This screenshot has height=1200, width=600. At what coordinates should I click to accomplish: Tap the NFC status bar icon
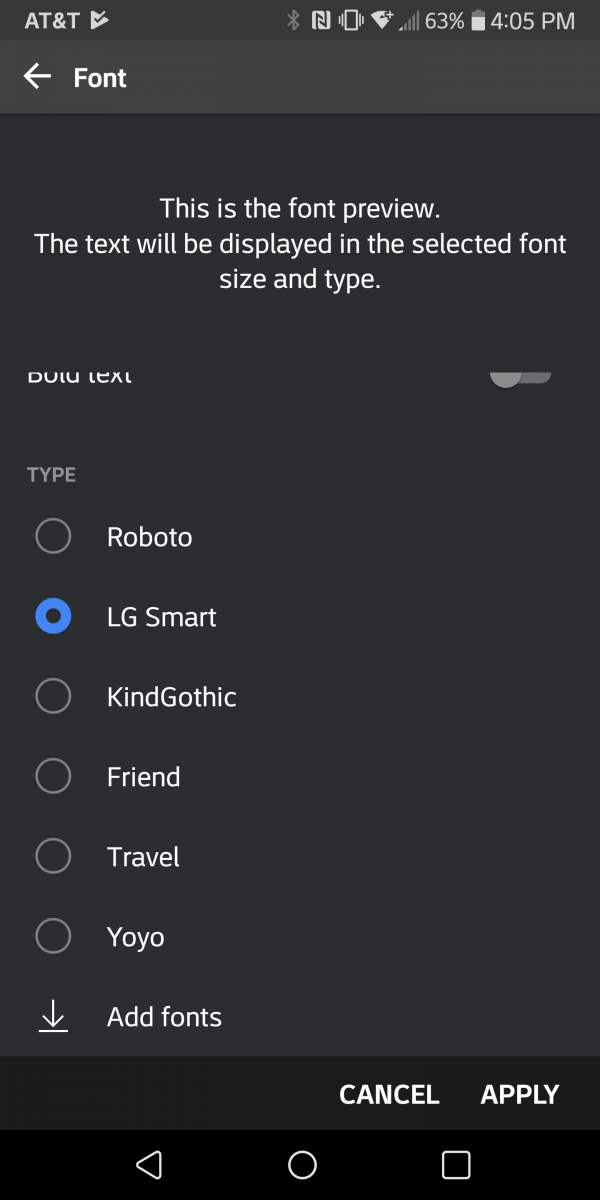coord(321,20)
